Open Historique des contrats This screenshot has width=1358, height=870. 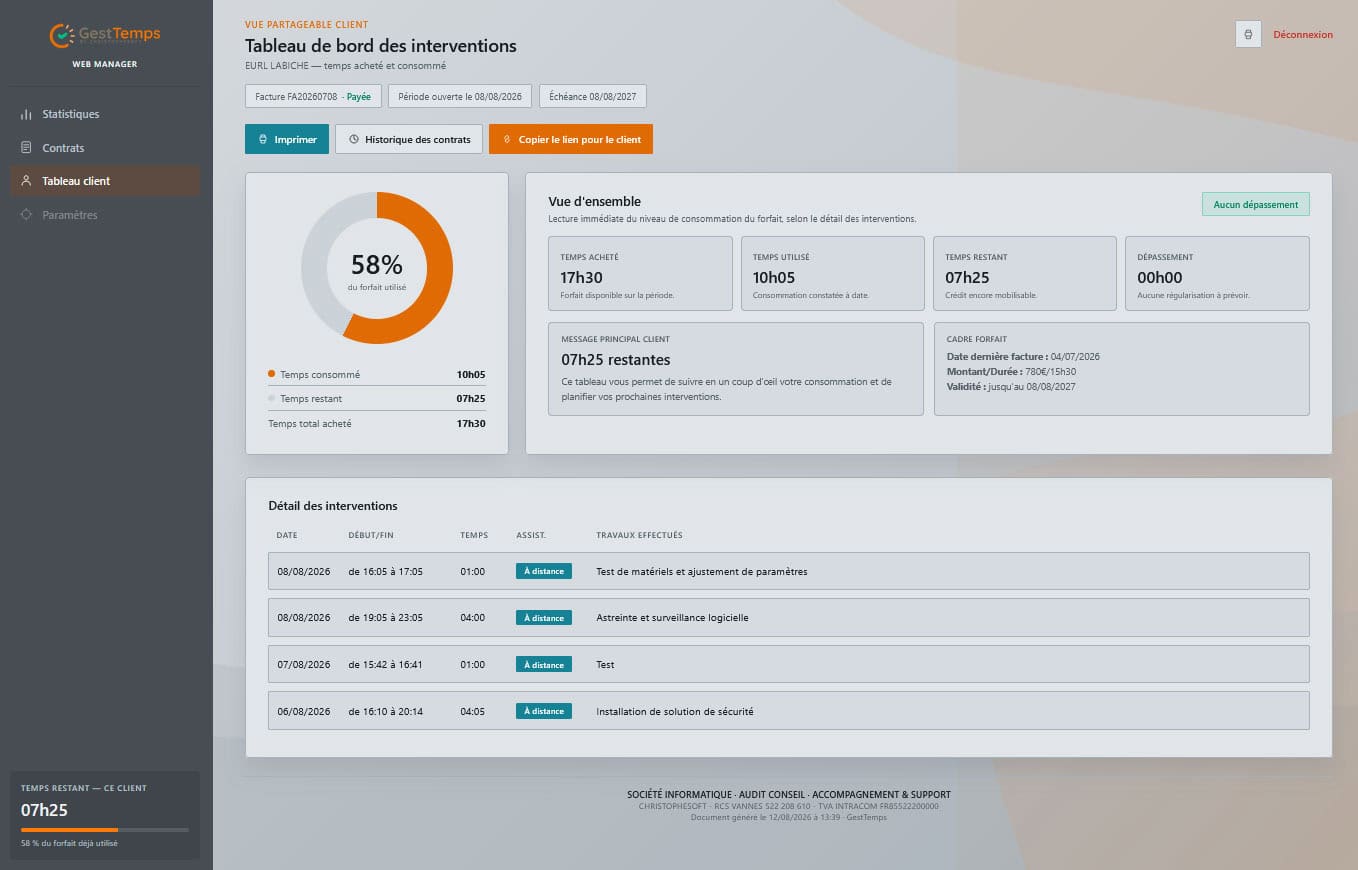409,139
